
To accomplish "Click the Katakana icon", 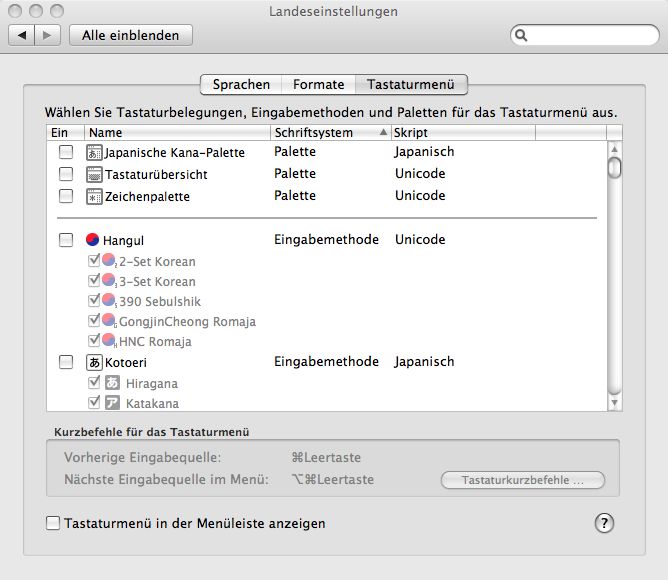I will coord(112,403).
